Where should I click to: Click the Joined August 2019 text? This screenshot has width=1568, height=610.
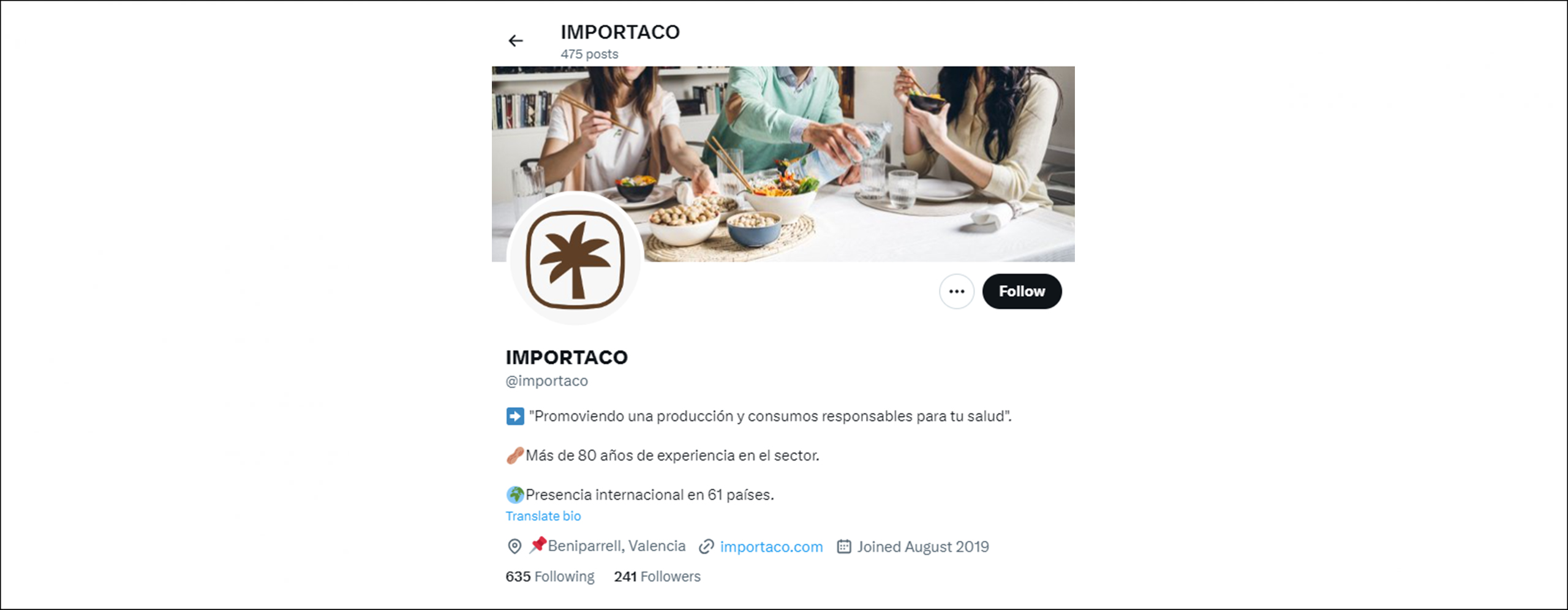pyautogui.click(x=923, y=547)
